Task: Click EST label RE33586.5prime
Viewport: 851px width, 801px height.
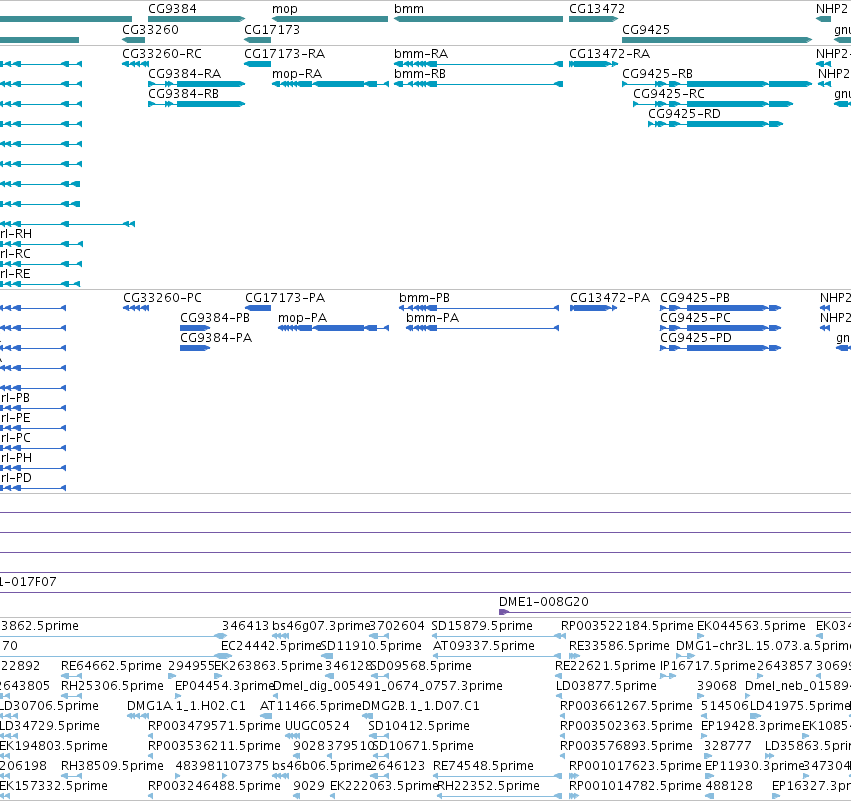Action: pyautogui.click(x=619, y=646)
